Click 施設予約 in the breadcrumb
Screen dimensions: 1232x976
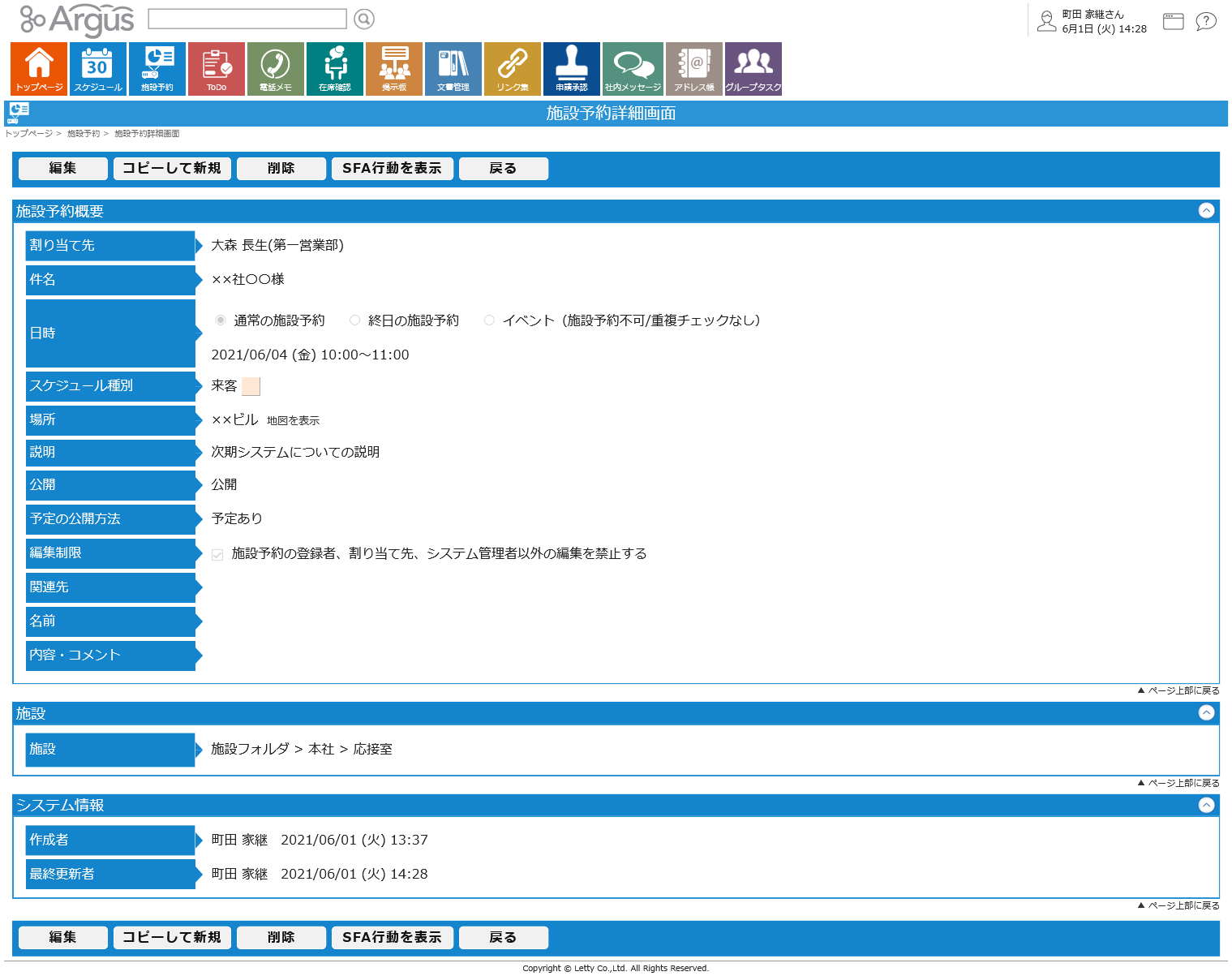(84, 134)
